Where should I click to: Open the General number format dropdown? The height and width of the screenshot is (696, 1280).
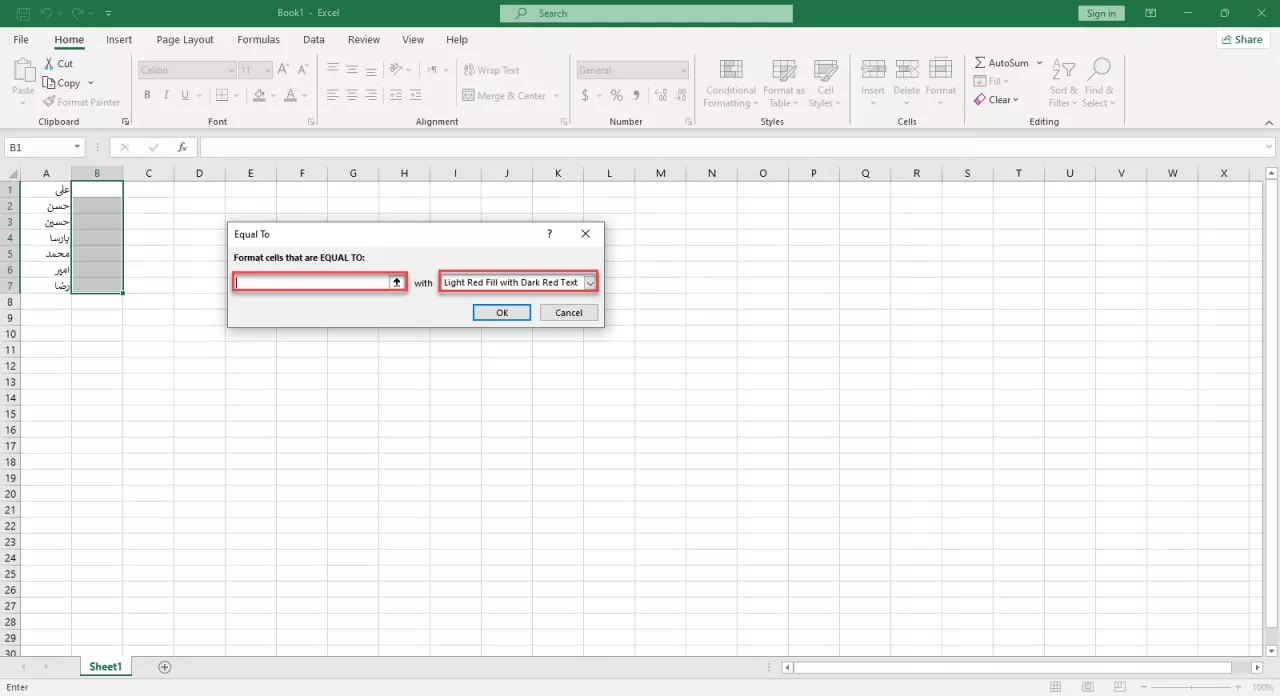pos(683,70)
